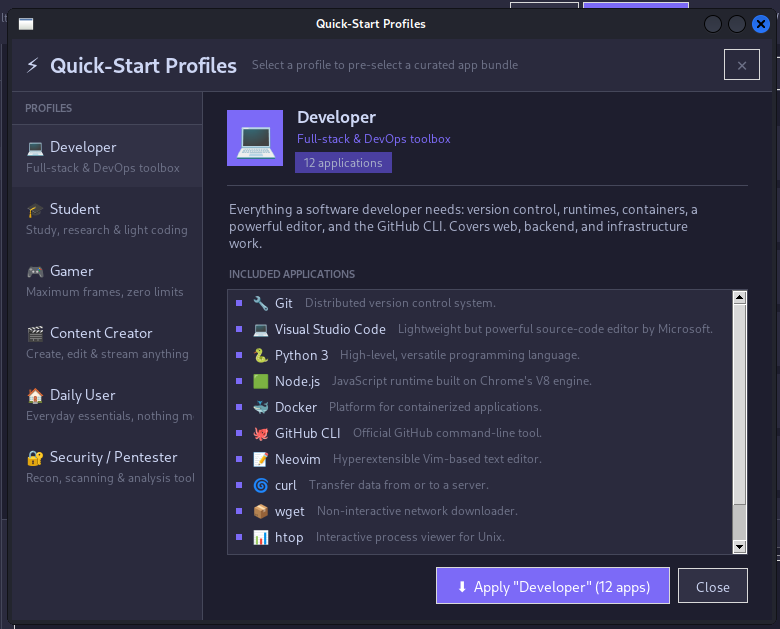This screenshot has height=629, width=780.
Task: Click the Node.js entry name
Action: coord(297,382)
